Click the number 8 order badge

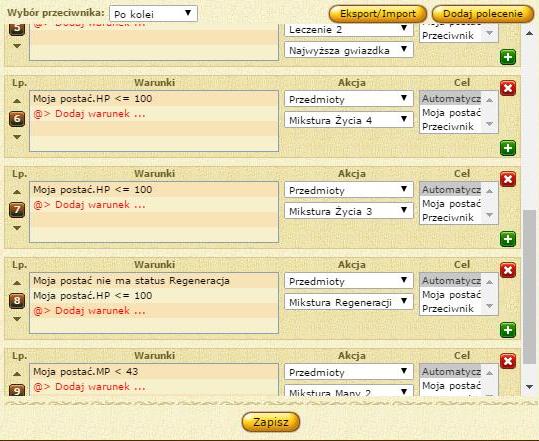coord(17,301)
